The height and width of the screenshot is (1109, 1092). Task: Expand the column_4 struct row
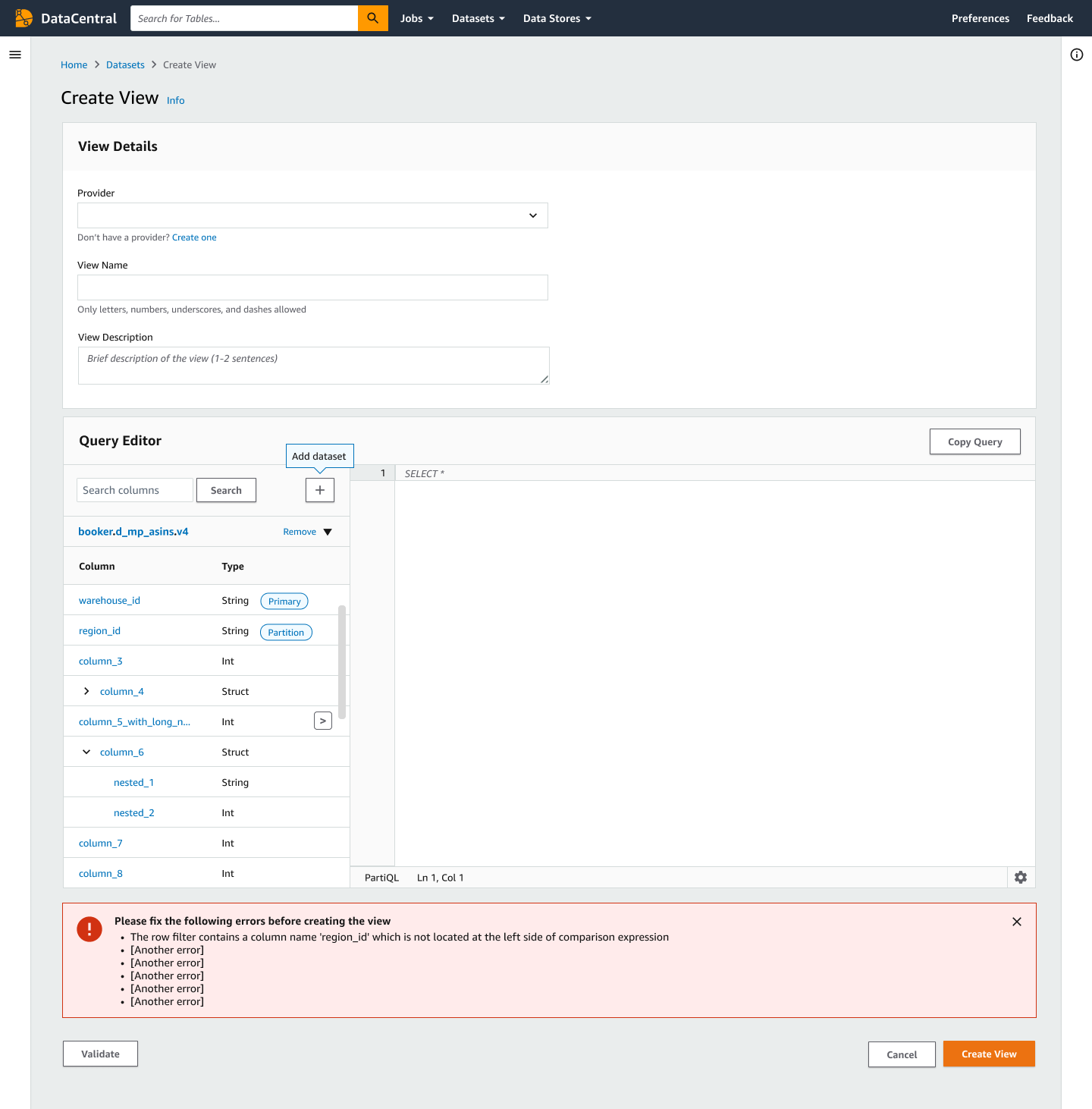(x=86, y=691)
